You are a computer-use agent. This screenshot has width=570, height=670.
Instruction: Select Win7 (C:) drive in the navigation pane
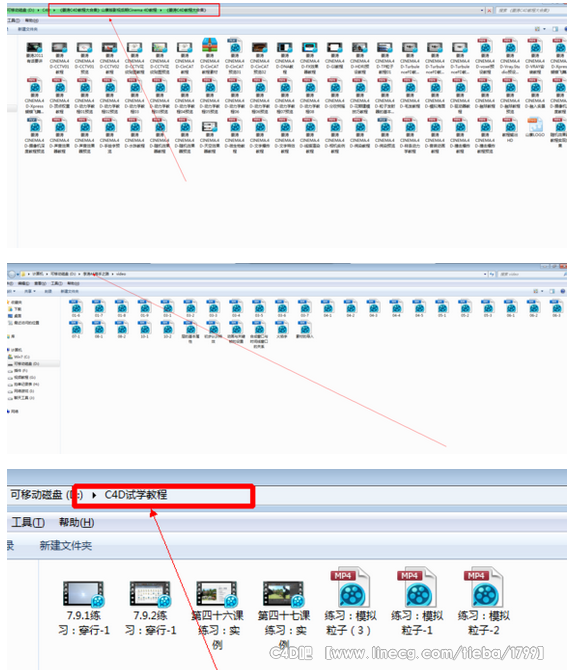19,357
